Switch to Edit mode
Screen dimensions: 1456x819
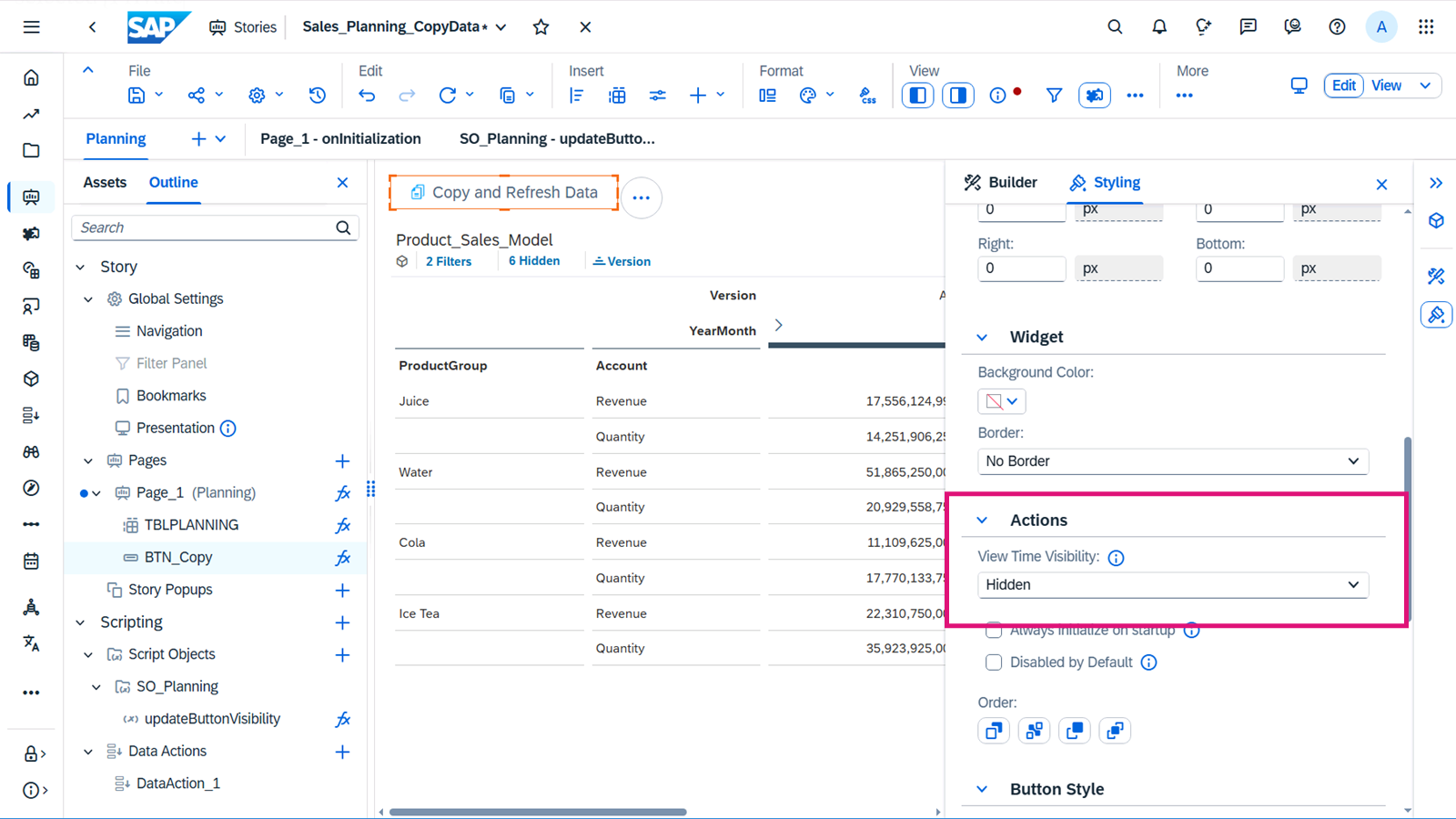click(x=1344, y=86)
